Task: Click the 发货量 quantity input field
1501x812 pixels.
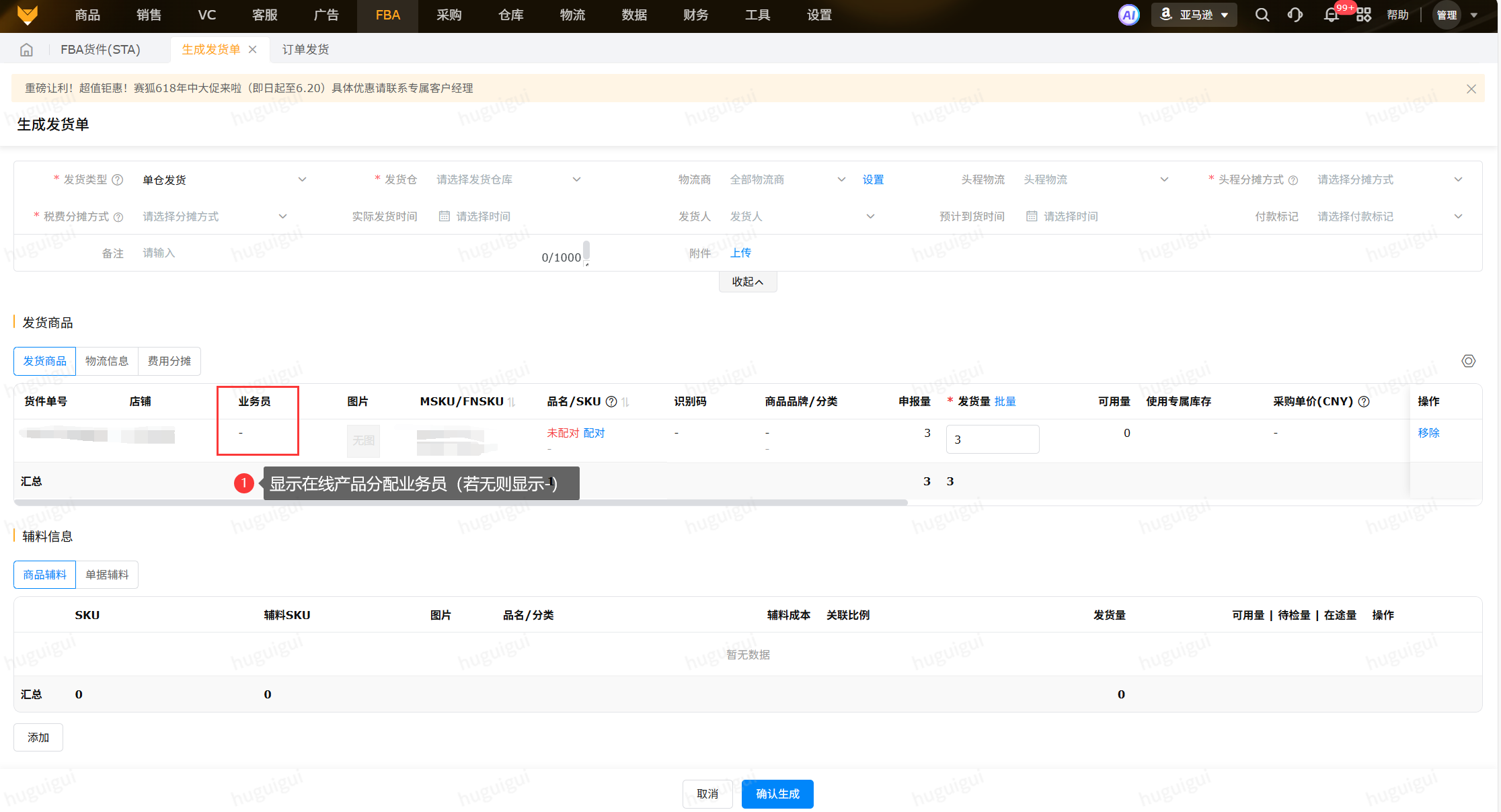Action: click(x=992, y=440)
